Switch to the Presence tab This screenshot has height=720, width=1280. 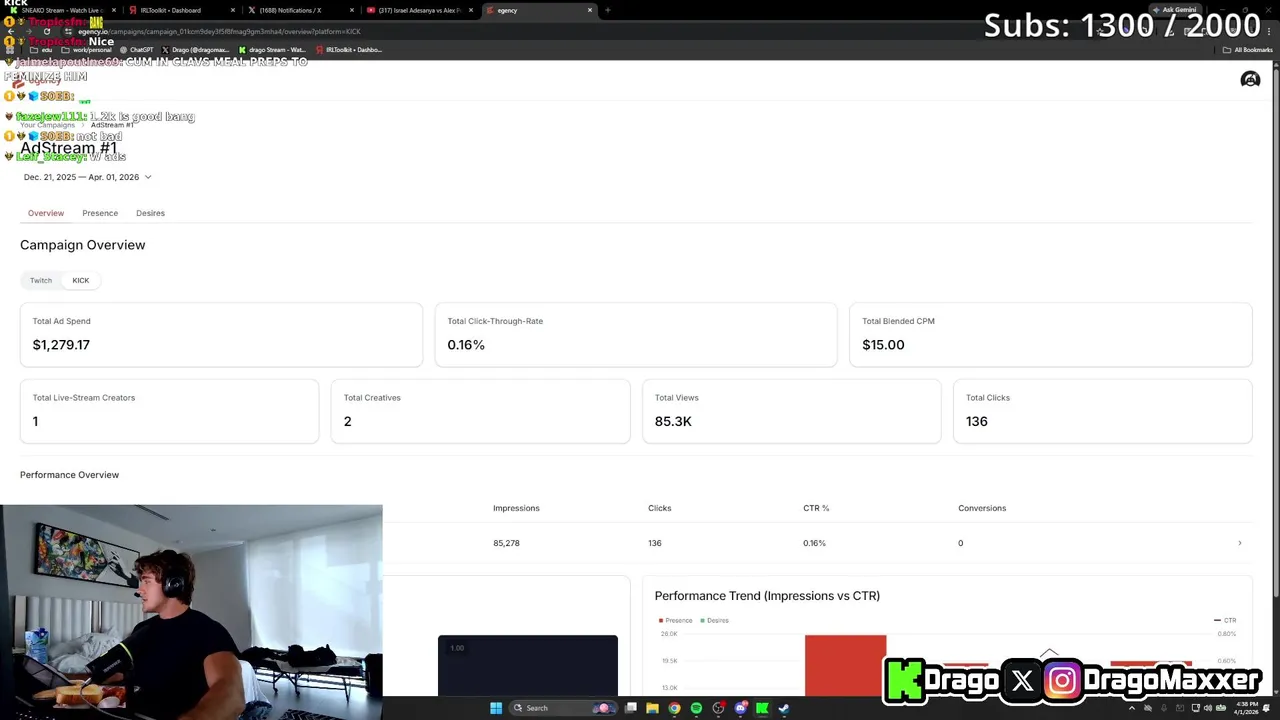pos(100,213)
